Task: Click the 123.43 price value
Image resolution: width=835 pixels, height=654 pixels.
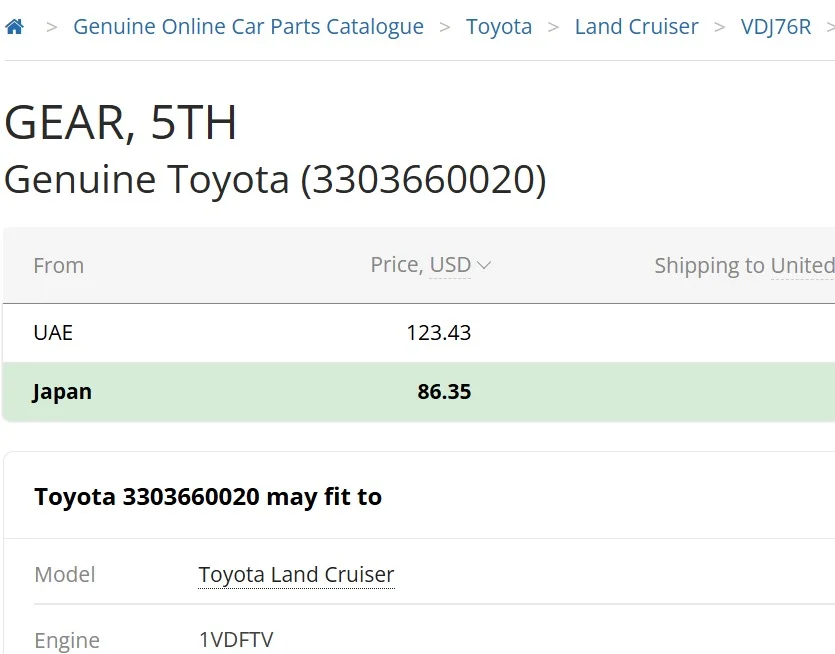Action: click(438, 332)
